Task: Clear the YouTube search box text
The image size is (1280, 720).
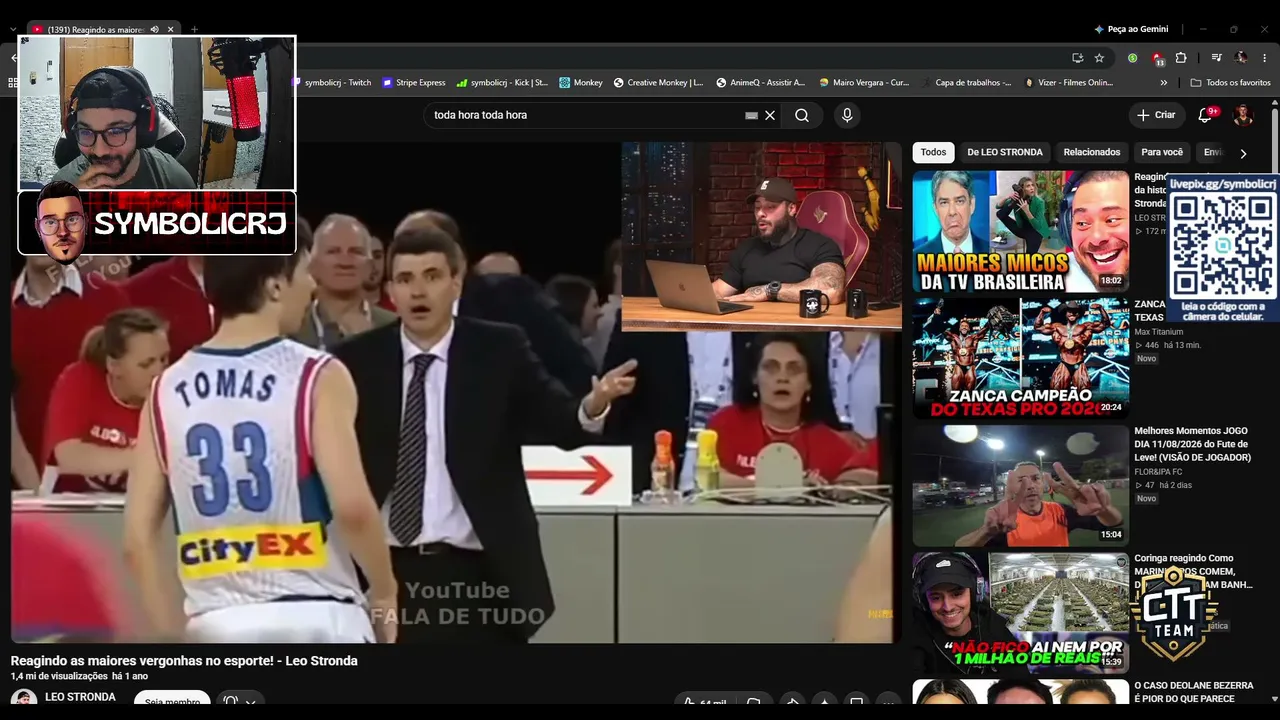Action: point(770,115)
